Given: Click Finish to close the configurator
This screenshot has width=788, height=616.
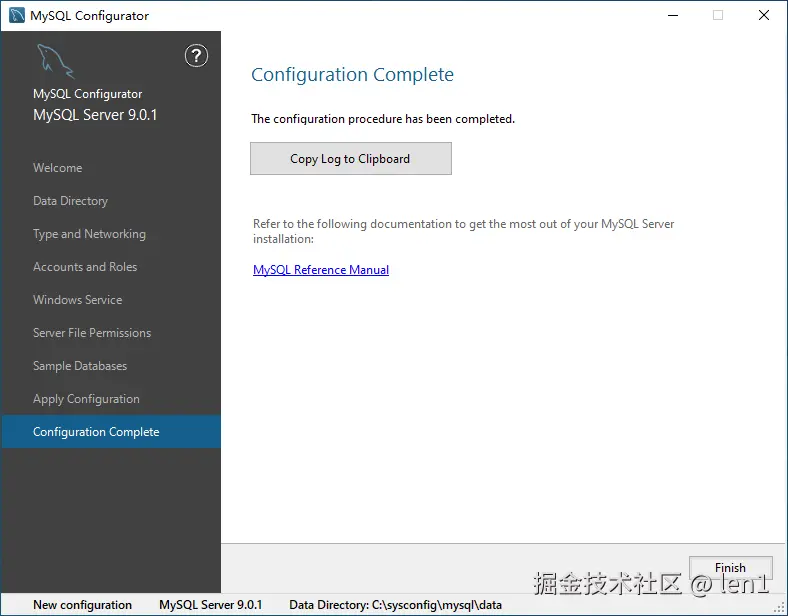Looking at the screenshot, I should (730, 568).
